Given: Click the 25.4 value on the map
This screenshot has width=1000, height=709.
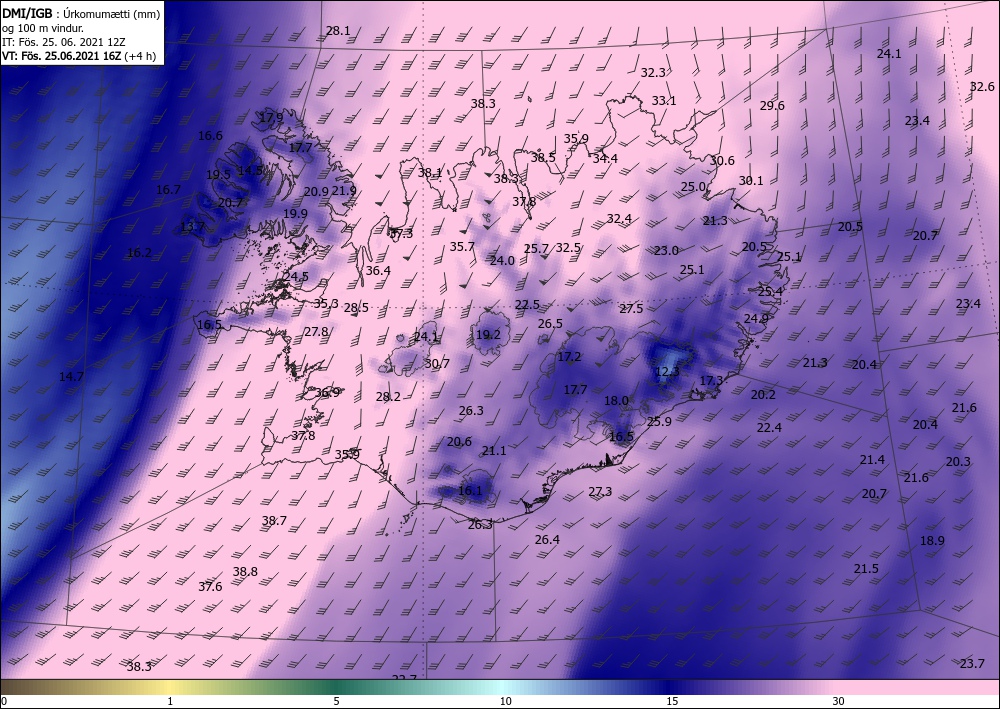Looking at the screenshot, I should point(770,291).
